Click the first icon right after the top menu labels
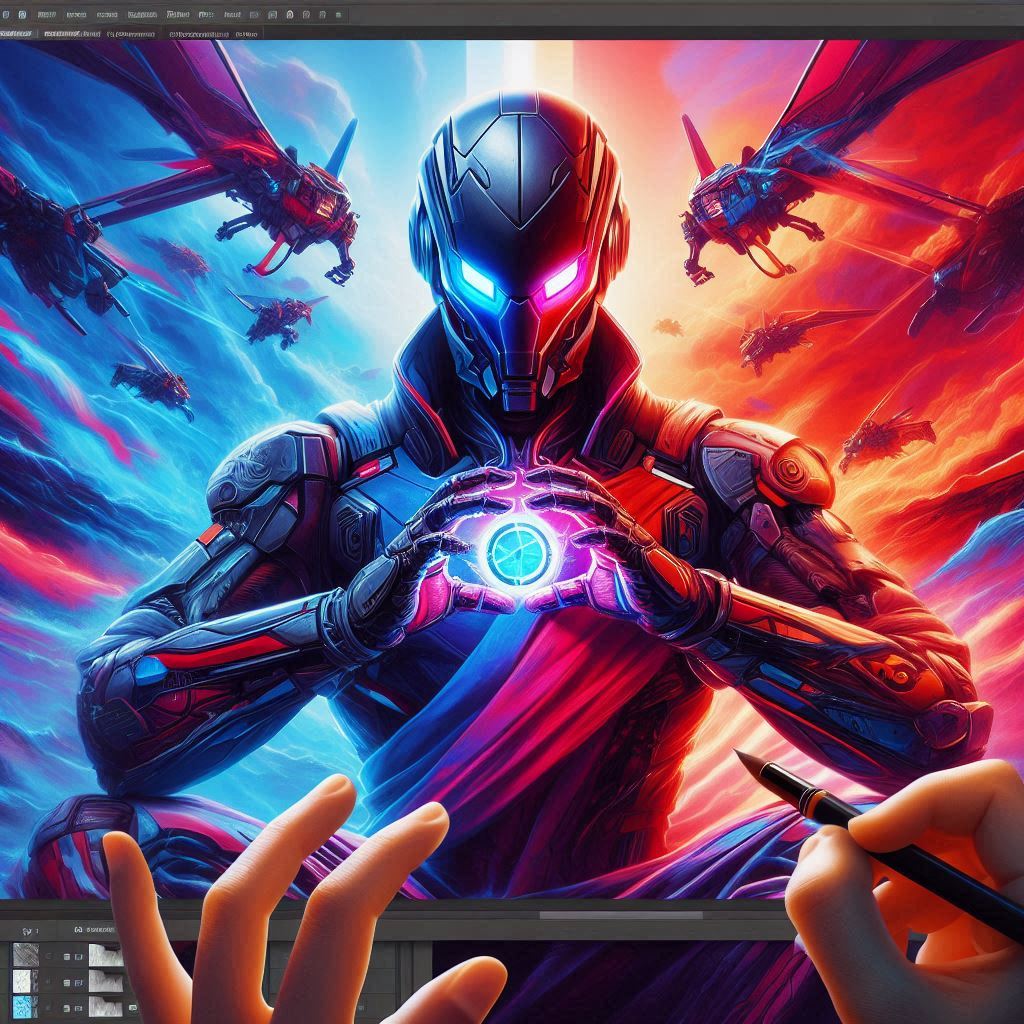 254,15
